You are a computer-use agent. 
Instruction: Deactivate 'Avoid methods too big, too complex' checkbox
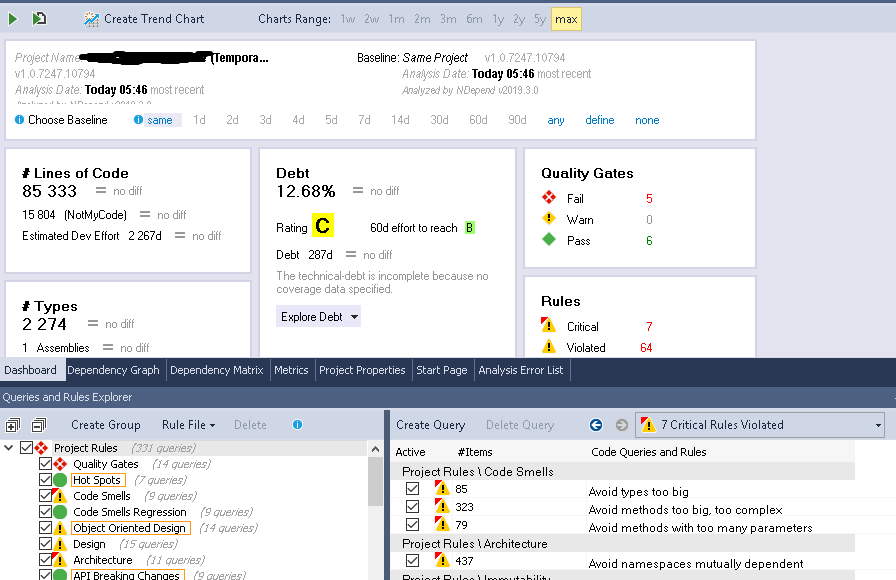pos(412,507)
